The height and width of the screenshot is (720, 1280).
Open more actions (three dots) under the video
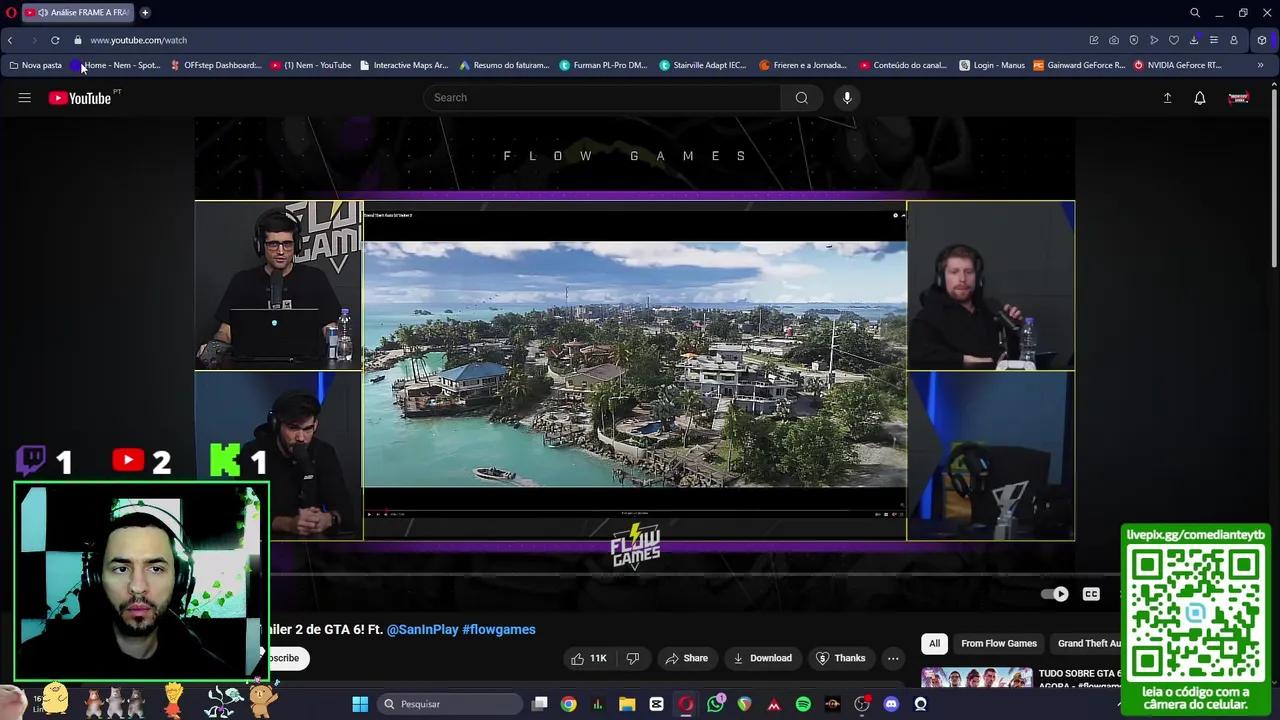(893, 658)
